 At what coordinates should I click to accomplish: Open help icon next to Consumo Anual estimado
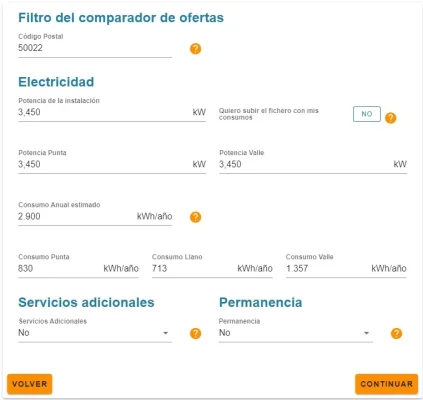[195, 217]
